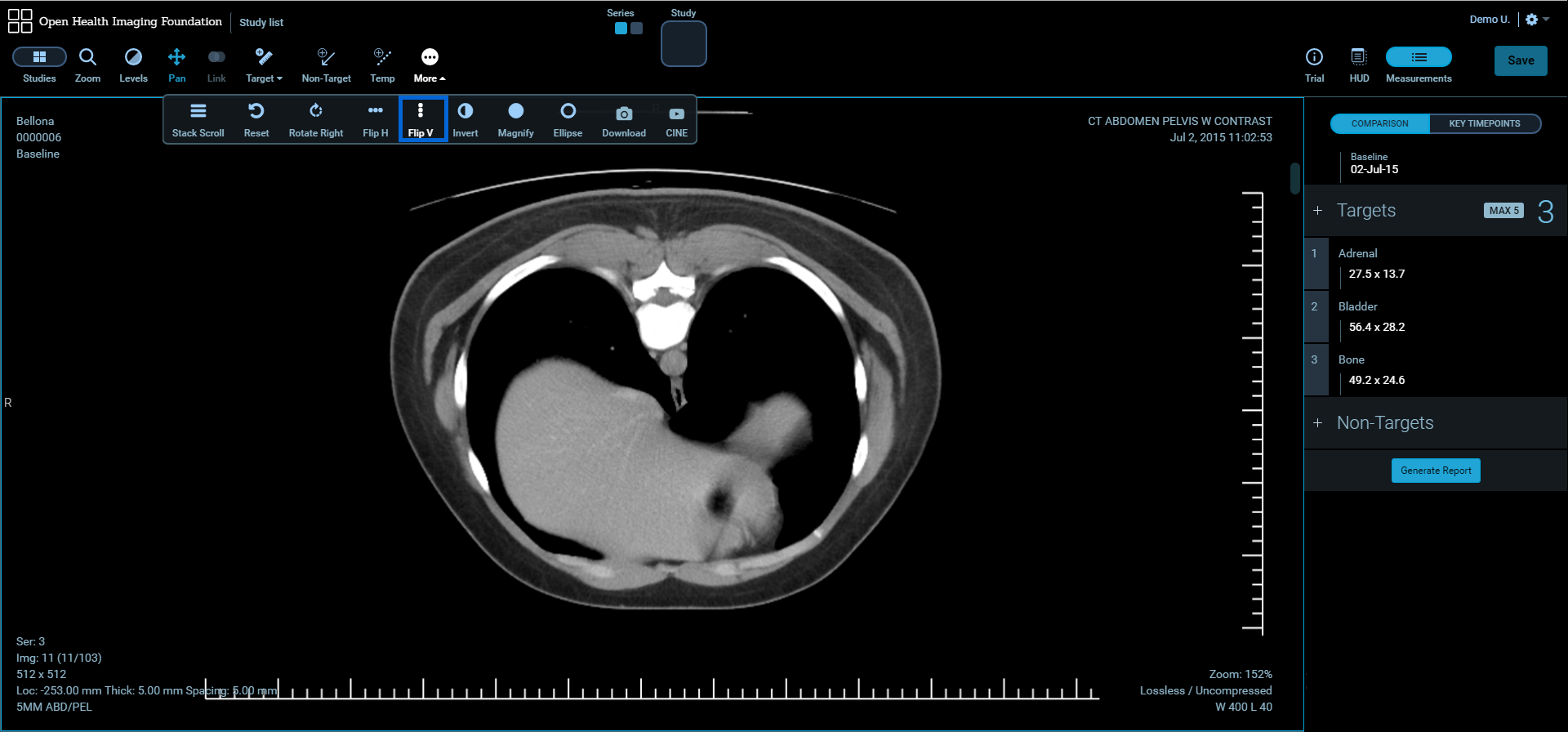Open the Target tool dropdown
Screen dimensions: 1568x732
click(264, 65)
